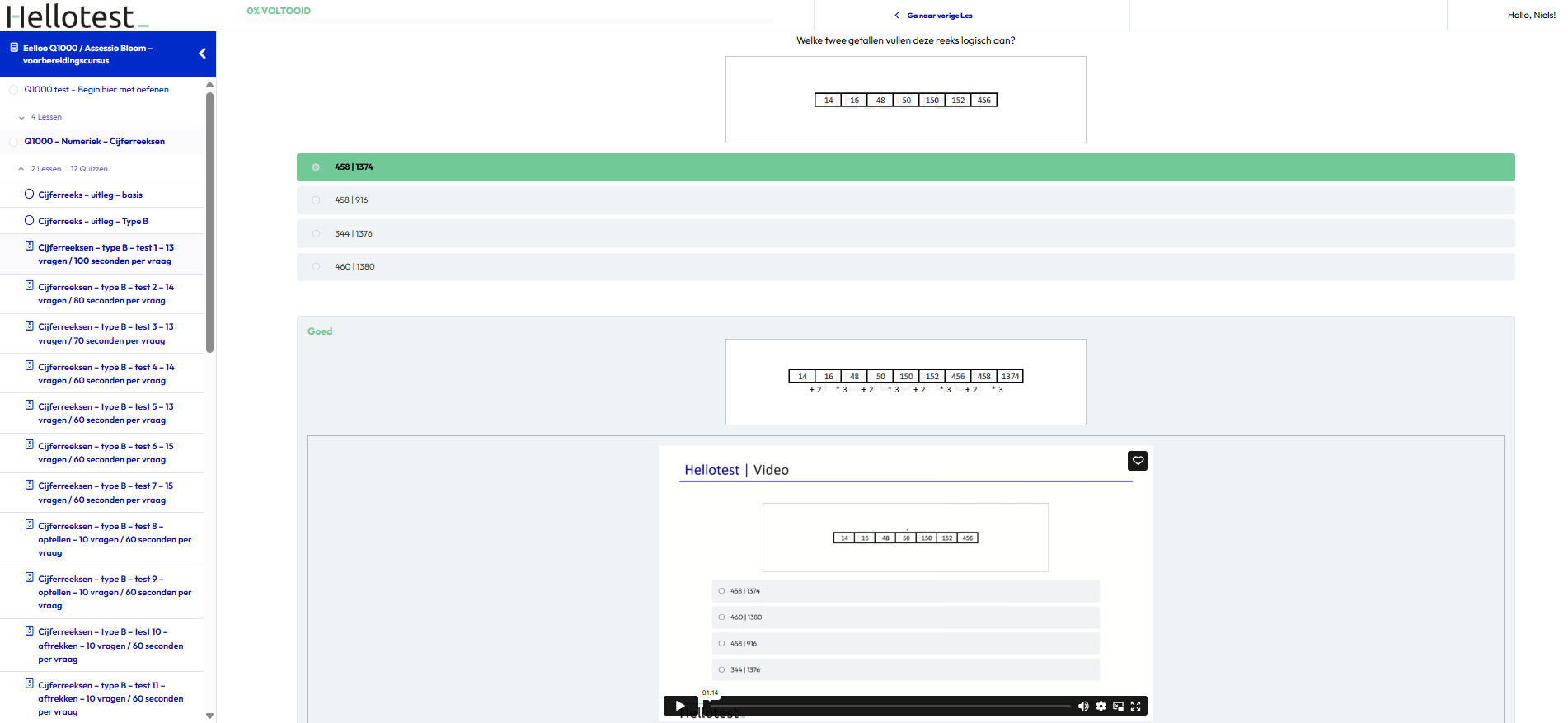Play the Hellotest explanation video
The image size is (1568, 723).
click(679, 706)
